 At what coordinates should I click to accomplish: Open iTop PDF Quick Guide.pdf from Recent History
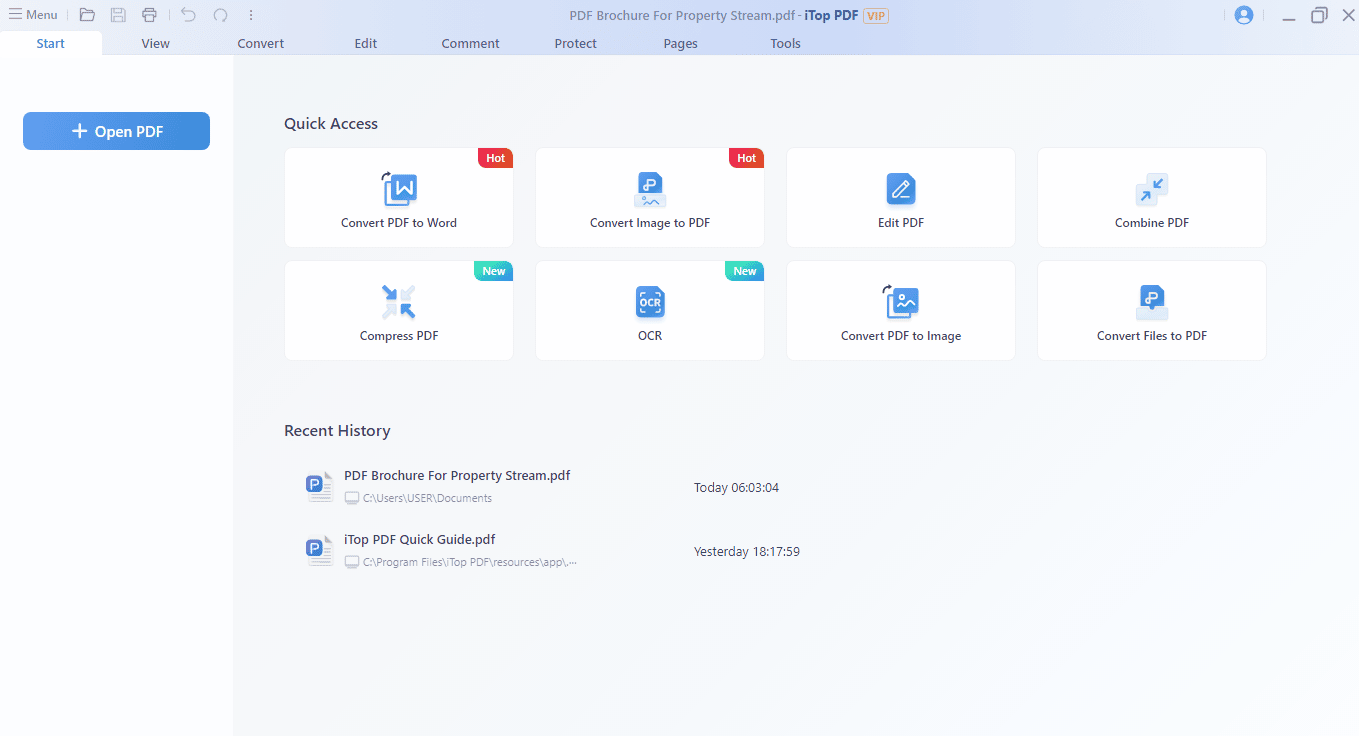(x=419, y=539)
